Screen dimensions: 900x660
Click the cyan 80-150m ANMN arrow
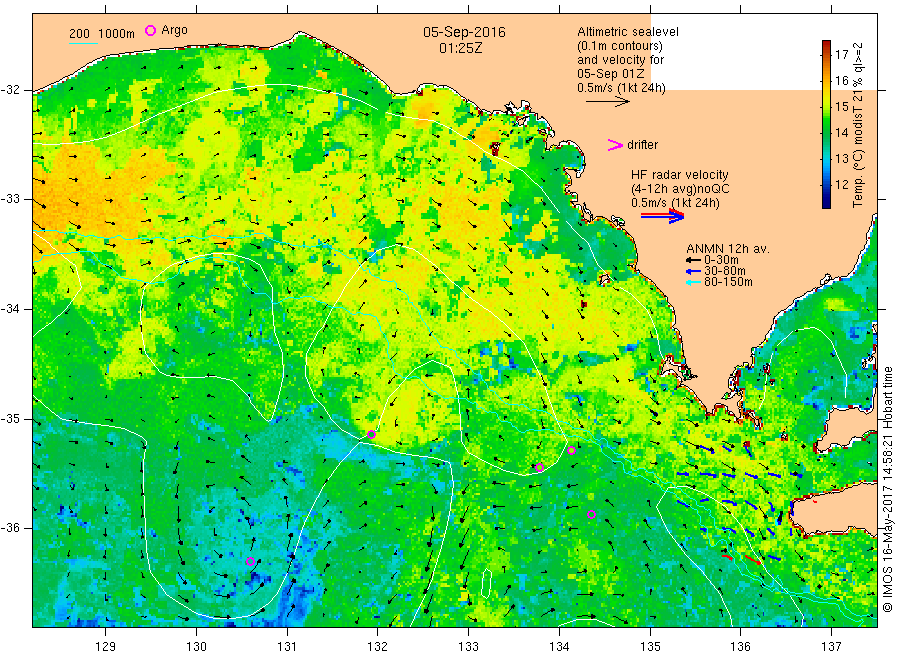click(693, 282)
